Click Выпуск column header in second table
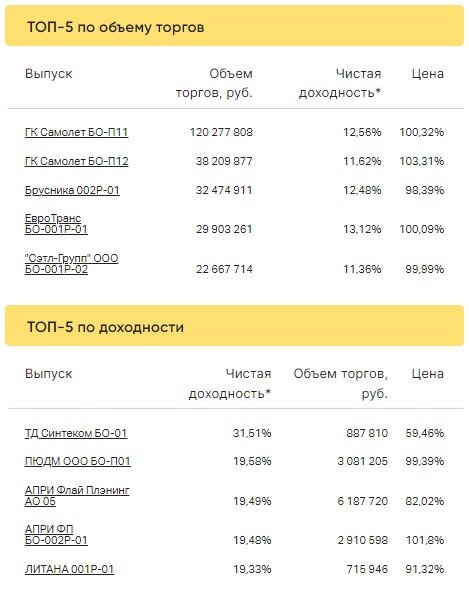Image resolution: width=469 pixels, height=589 pixels. click(x=48, y=374)
